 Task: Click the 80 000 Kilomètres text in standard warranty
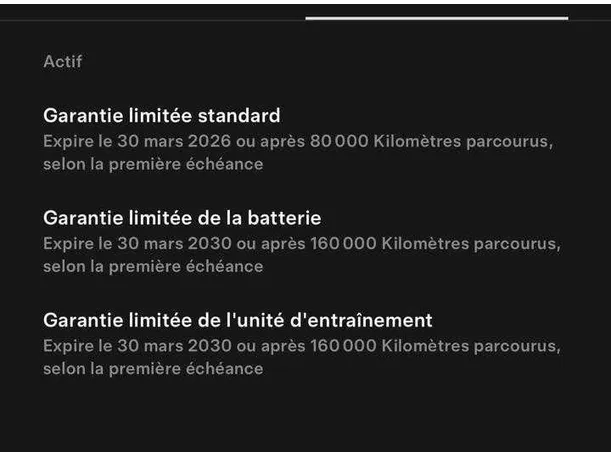point(385,142)
